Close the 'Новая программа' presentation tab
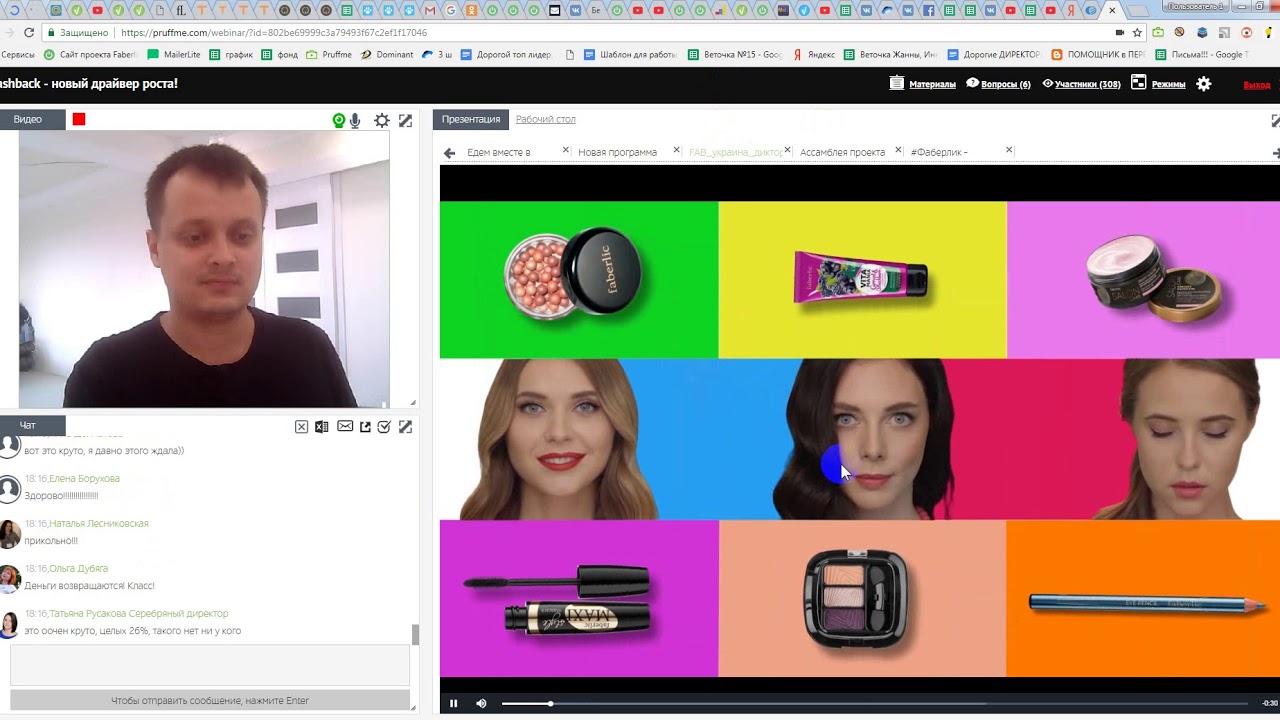Screen dimensions: 1280x720 (676, 151)
